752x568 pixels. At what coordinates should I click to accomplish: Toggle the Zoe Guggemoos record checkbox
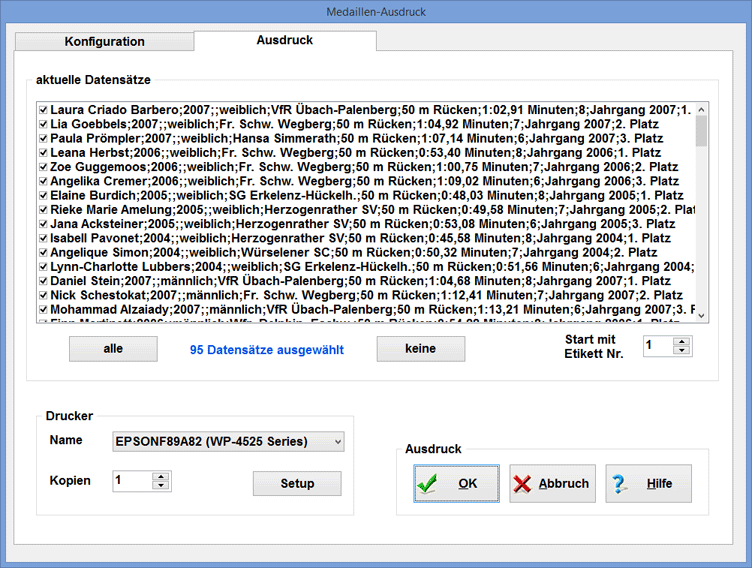[x=42, y=167]
